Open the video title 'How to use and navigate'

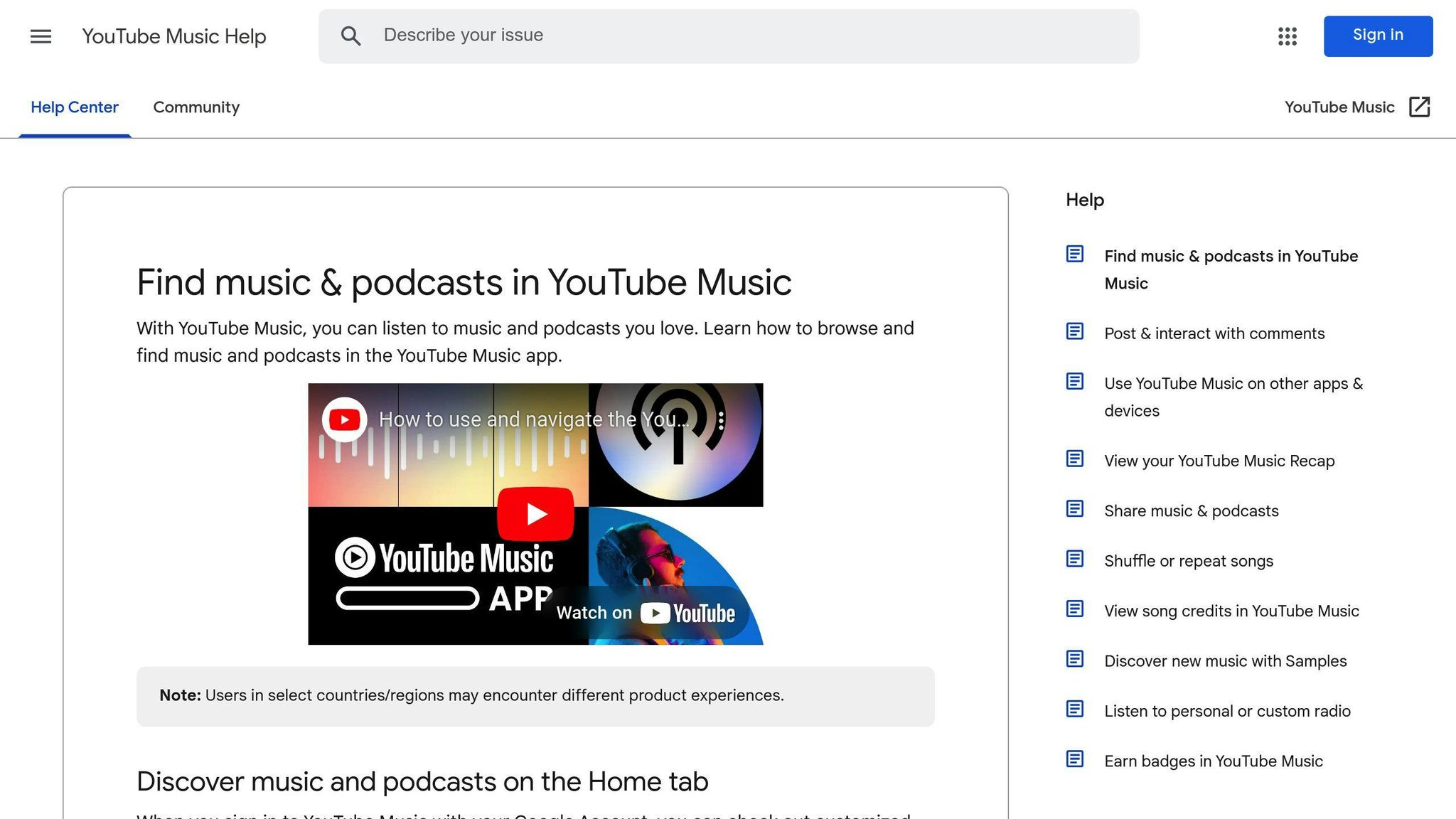coord(533,419)
